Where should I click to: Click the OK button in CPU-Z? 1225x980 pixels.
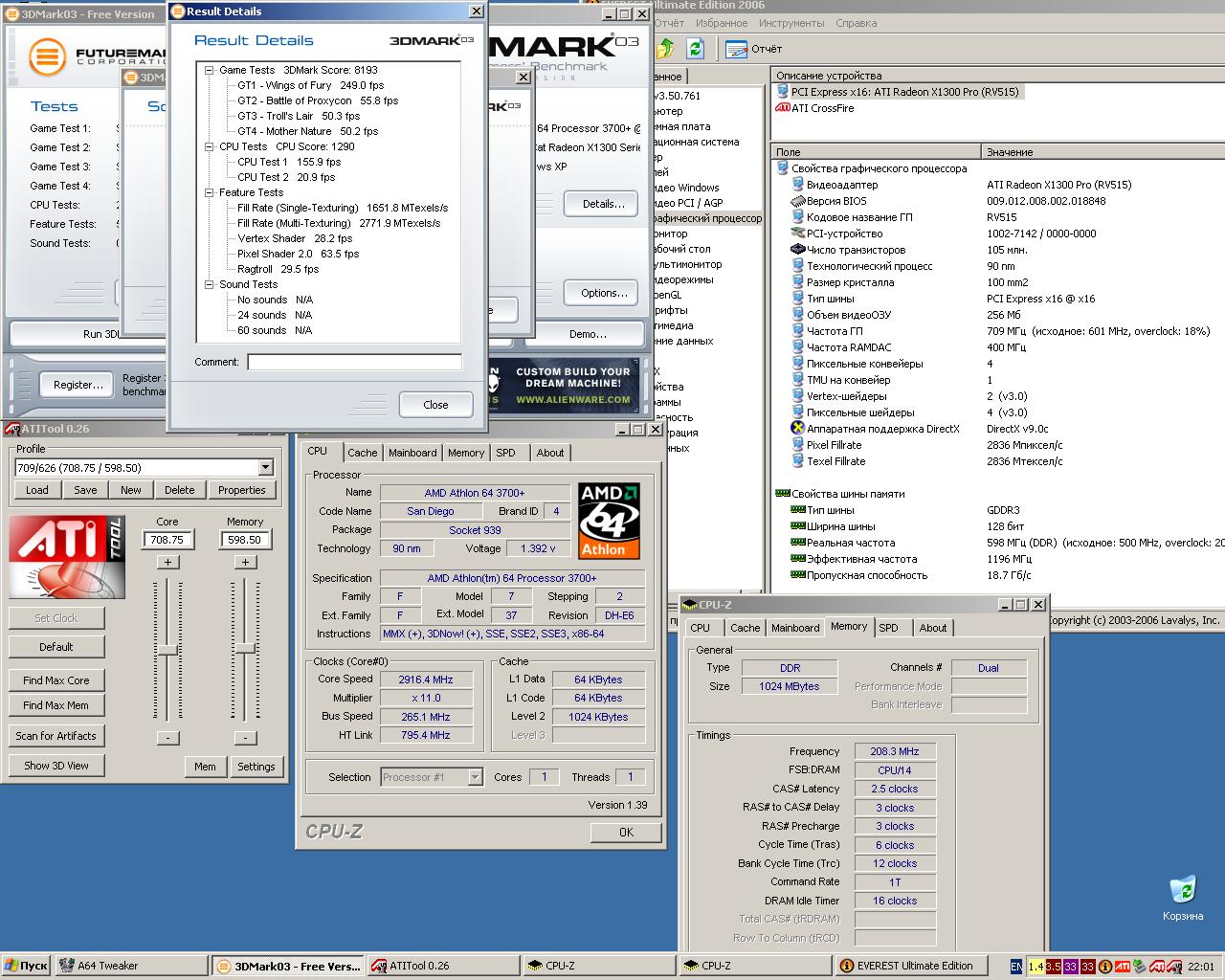coord(626,833)
